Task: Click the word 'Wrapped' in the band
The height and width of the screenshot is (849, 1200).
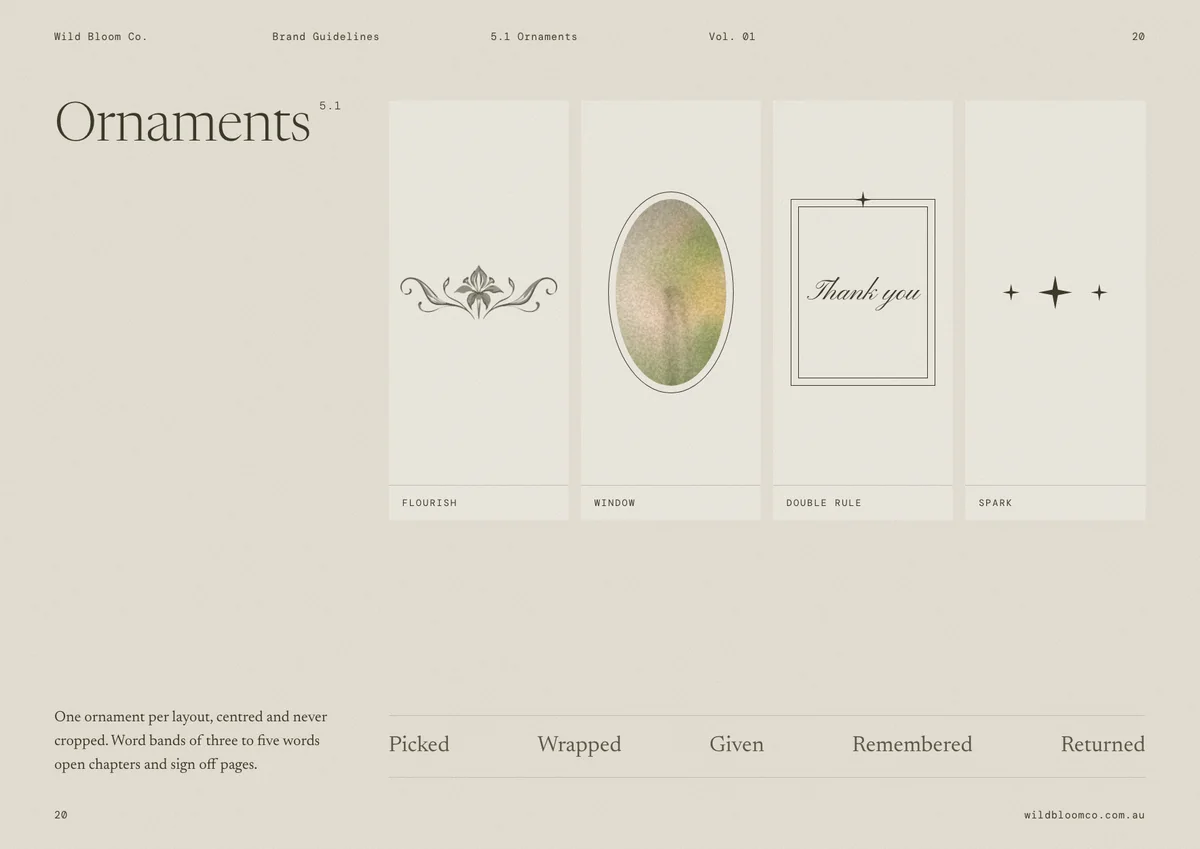Action: coord(579,745)
